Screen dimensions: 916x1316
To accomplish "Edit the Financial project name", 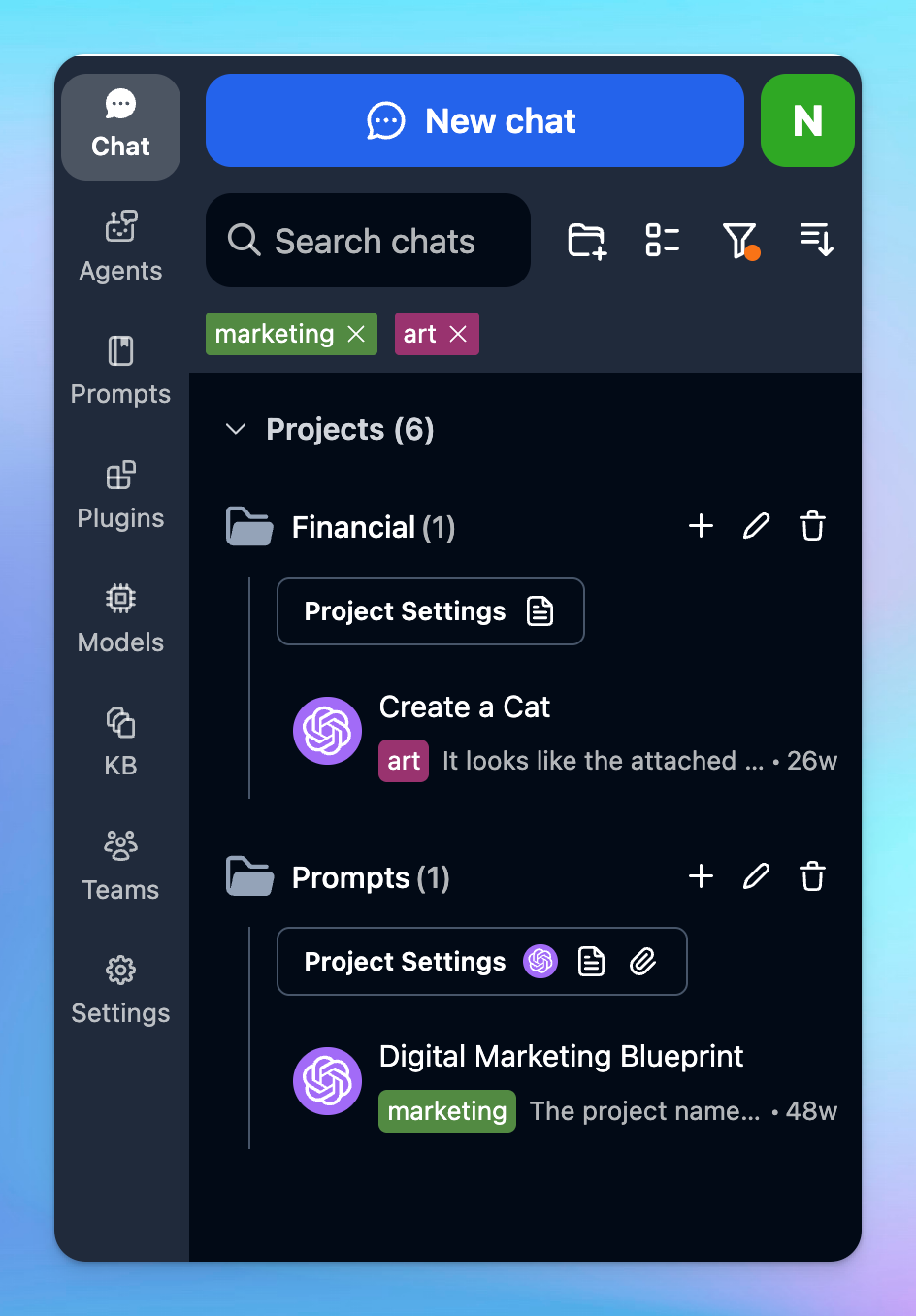I will tap(756, 526).
